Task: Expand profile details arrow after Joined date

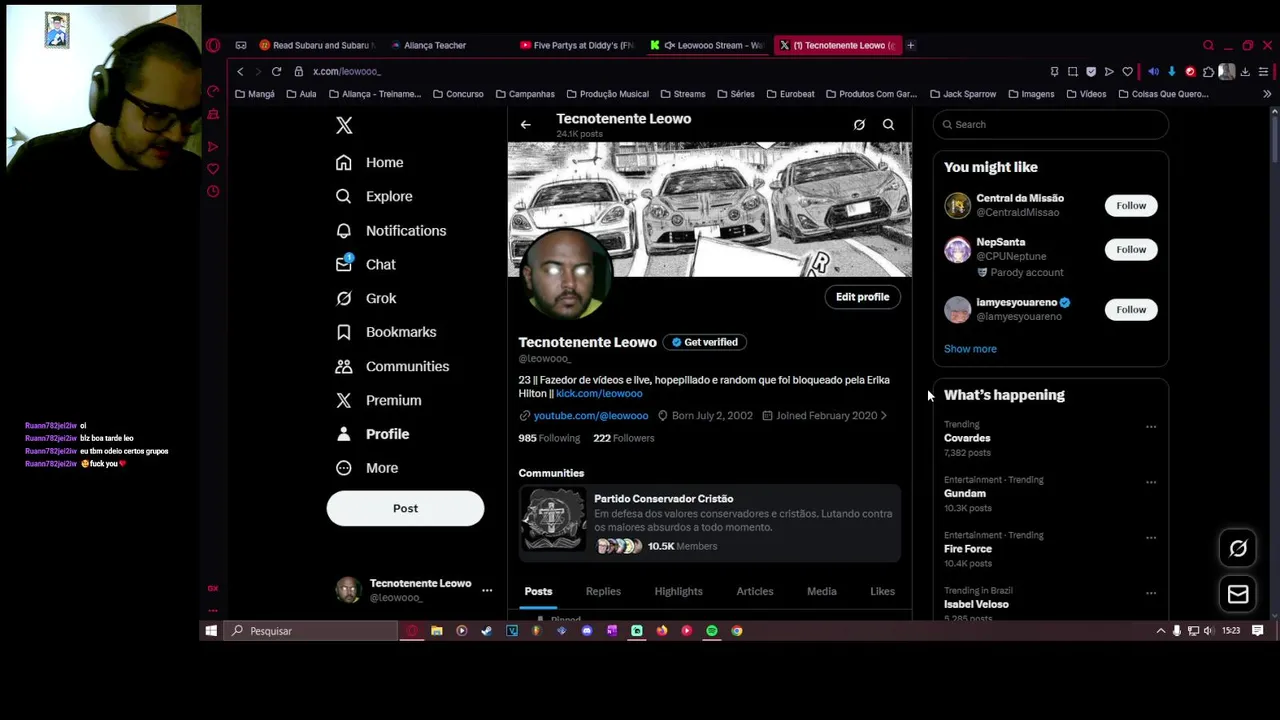Action: pyautogui.click(x=883, y=415)
